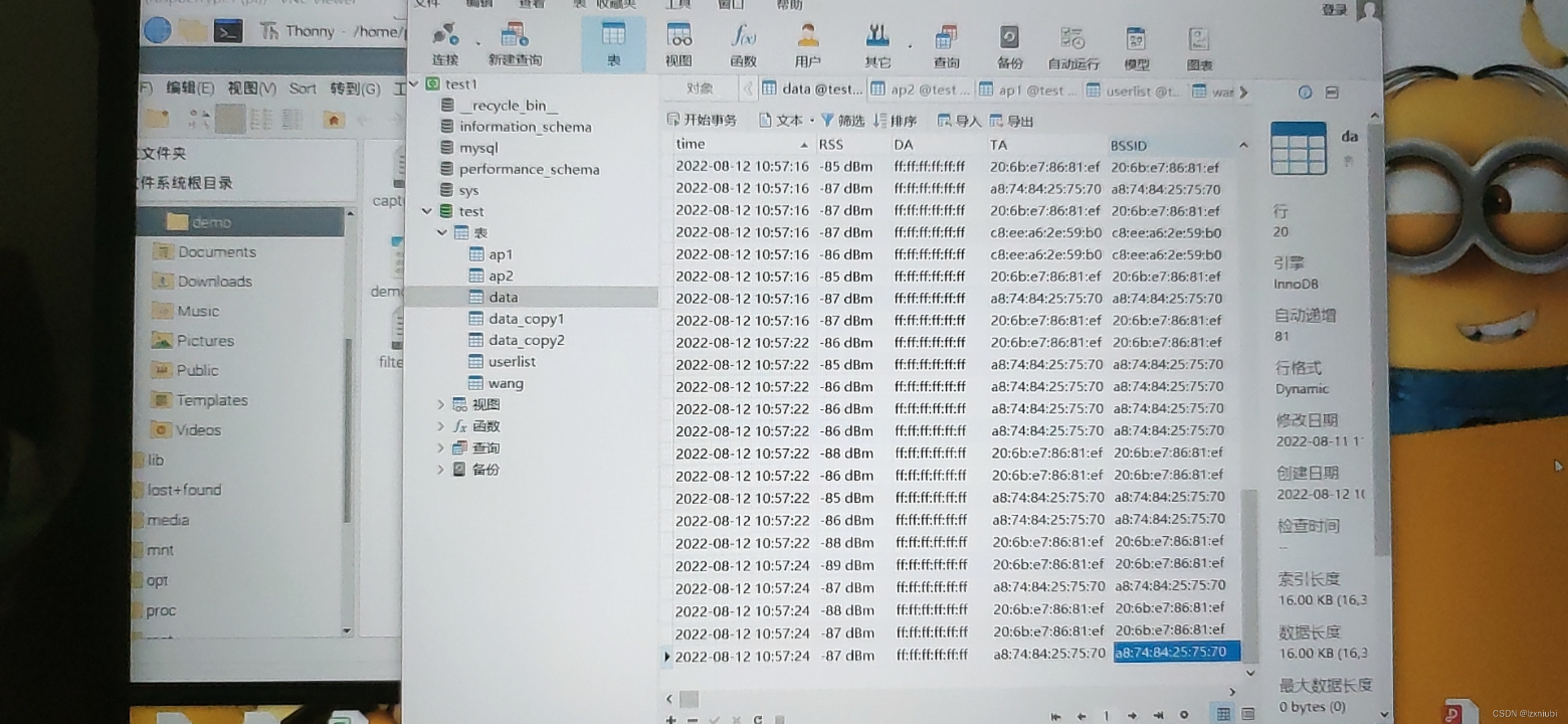Switch to form view at bottom right
This screenshot has height=724, width=1568.
[x=1248, y=714]
